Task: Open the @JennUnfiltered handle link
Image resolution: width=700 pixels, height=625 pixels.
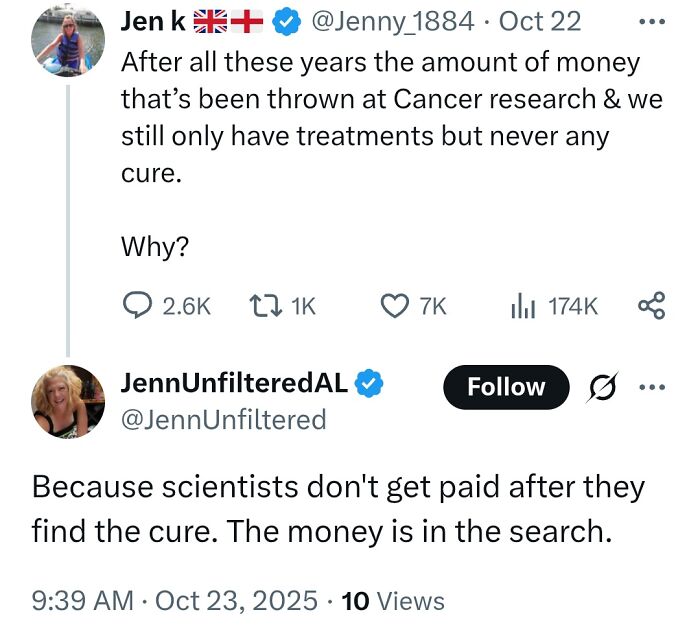Action: 223,420
